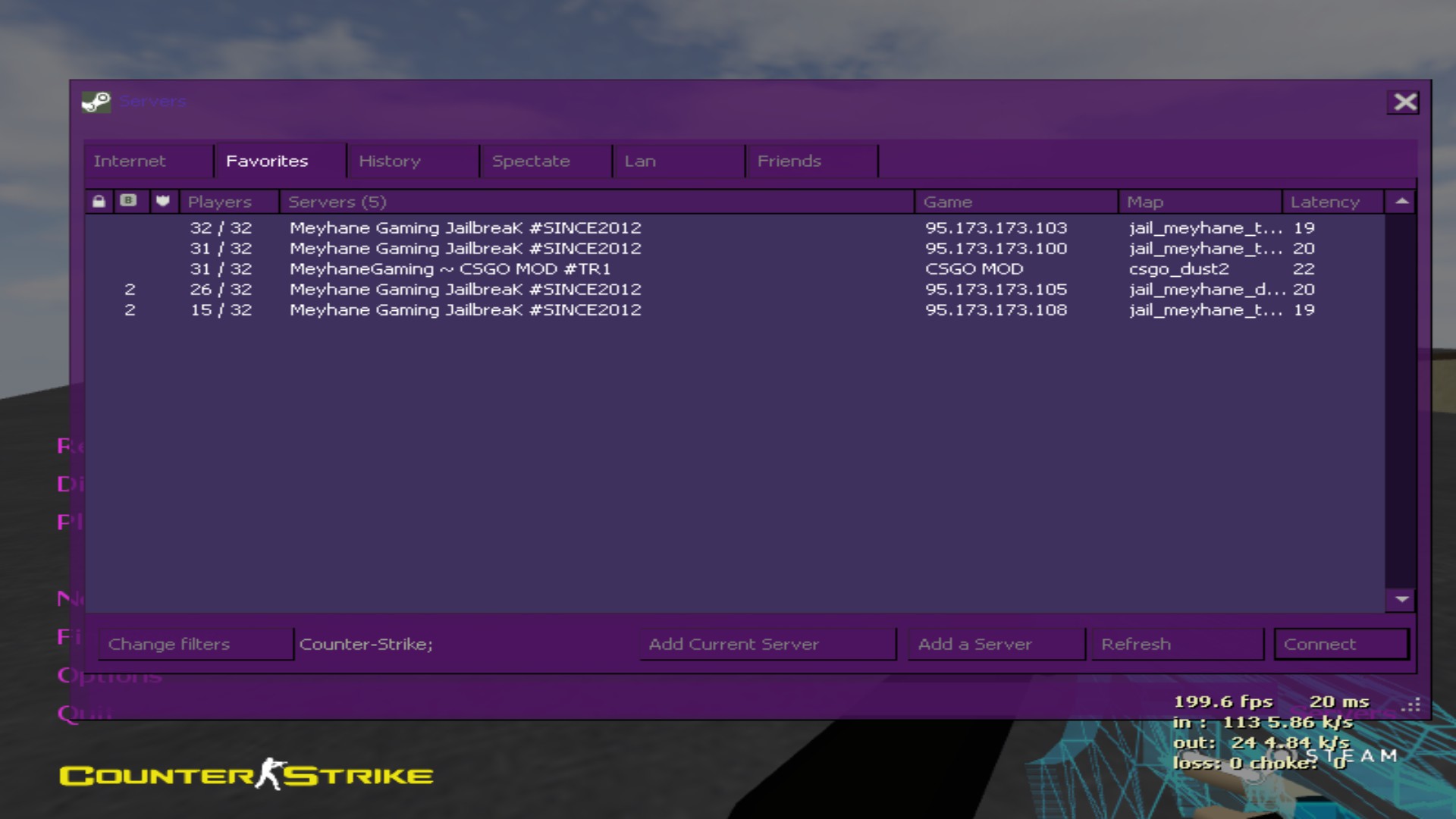
Task: Open the History tab
Action: [413, 161]
